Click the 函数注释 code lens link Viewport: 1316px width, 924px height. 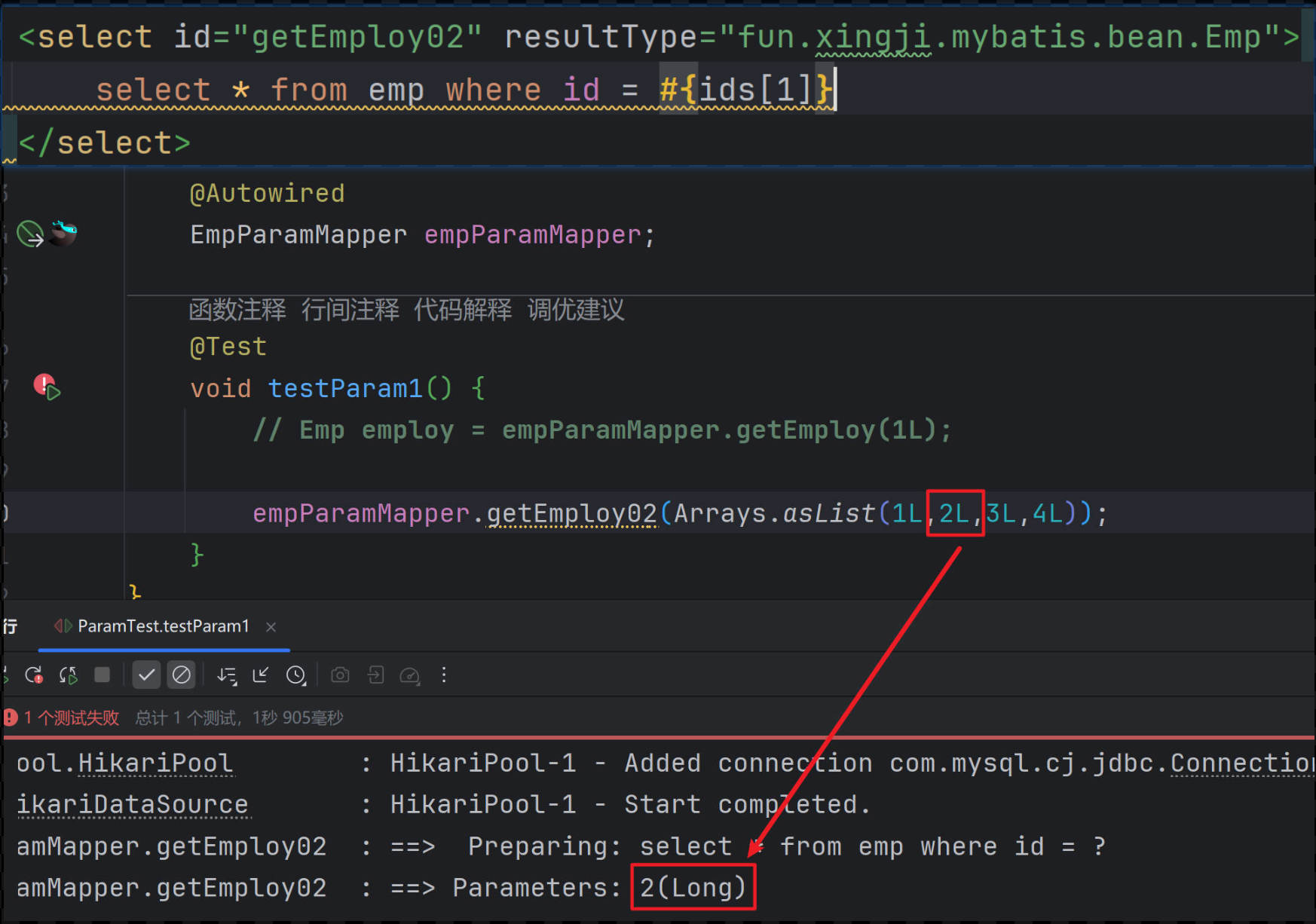[x=237, y=310]
